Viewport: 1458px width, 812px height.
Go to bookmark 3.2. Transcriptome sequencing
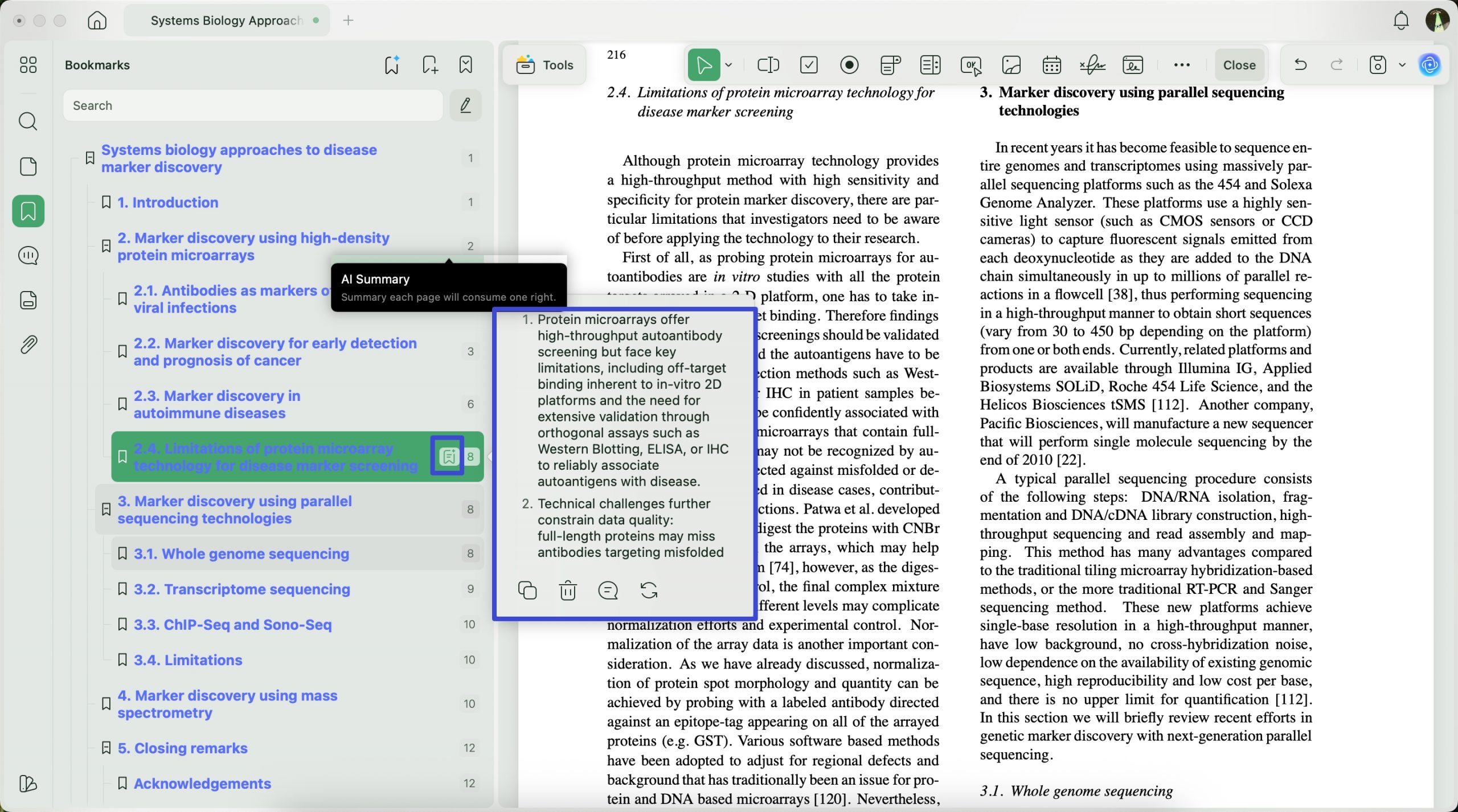pos(241,589)
